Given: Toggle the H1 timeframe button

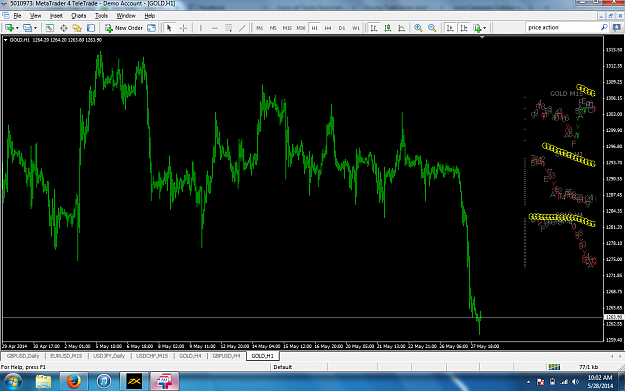Looking at the screenshot, I should click(314, 28).
